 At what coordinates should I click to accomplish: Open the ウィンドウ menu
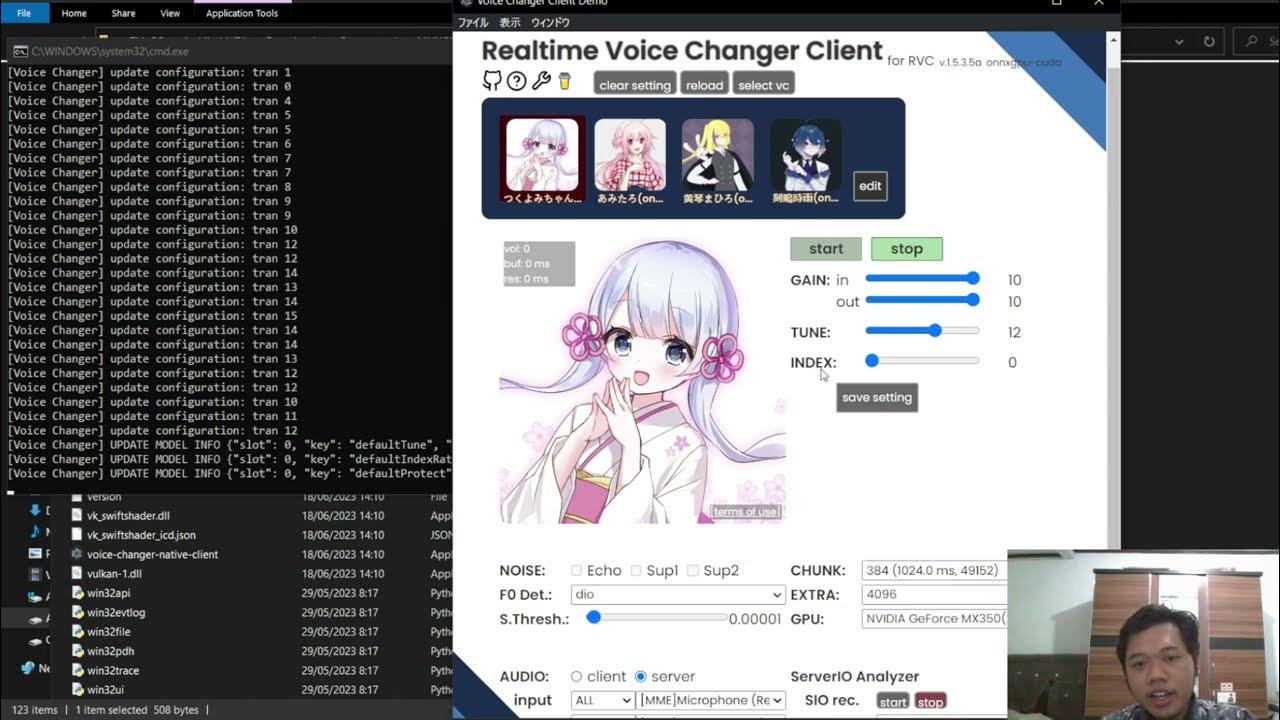550,22
